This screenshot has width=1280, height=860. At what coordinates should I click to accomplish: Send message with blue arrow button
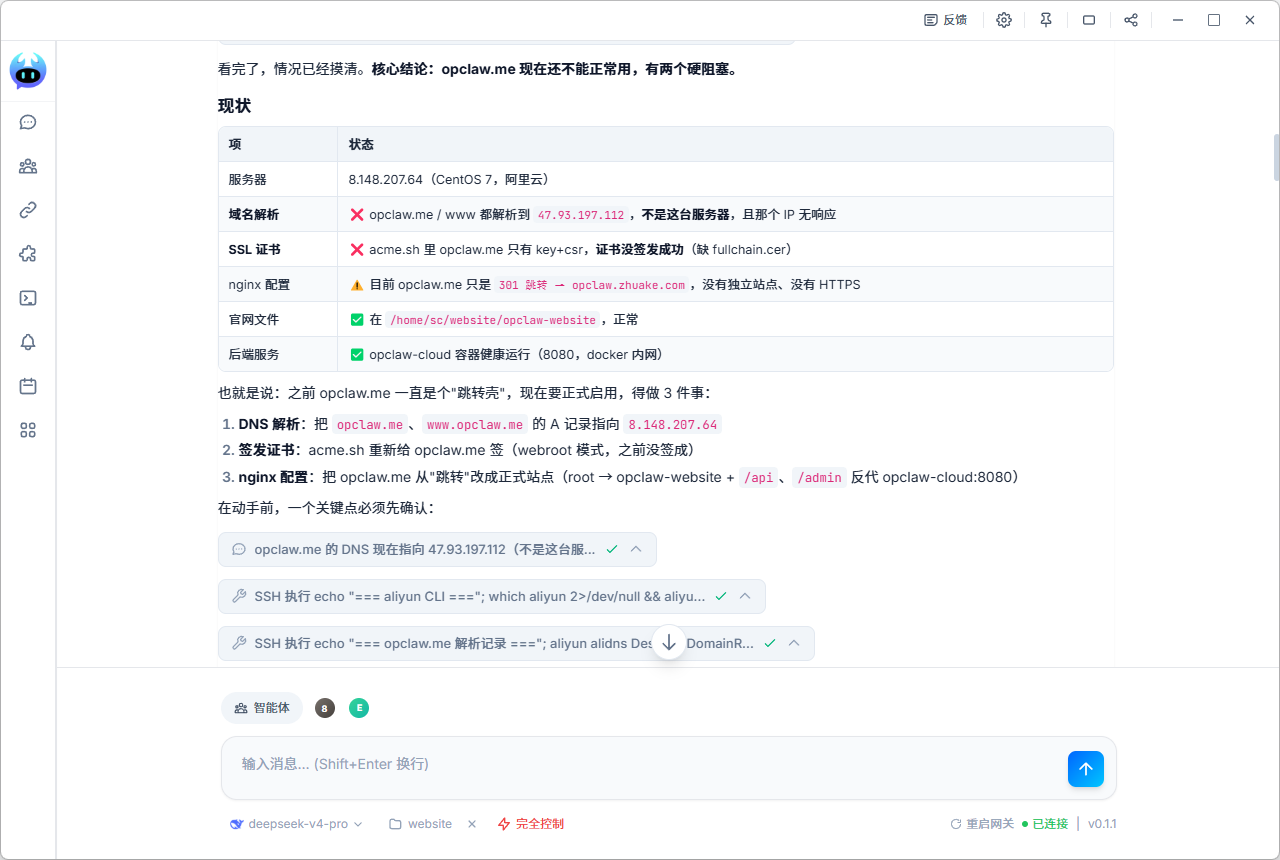1086,769
